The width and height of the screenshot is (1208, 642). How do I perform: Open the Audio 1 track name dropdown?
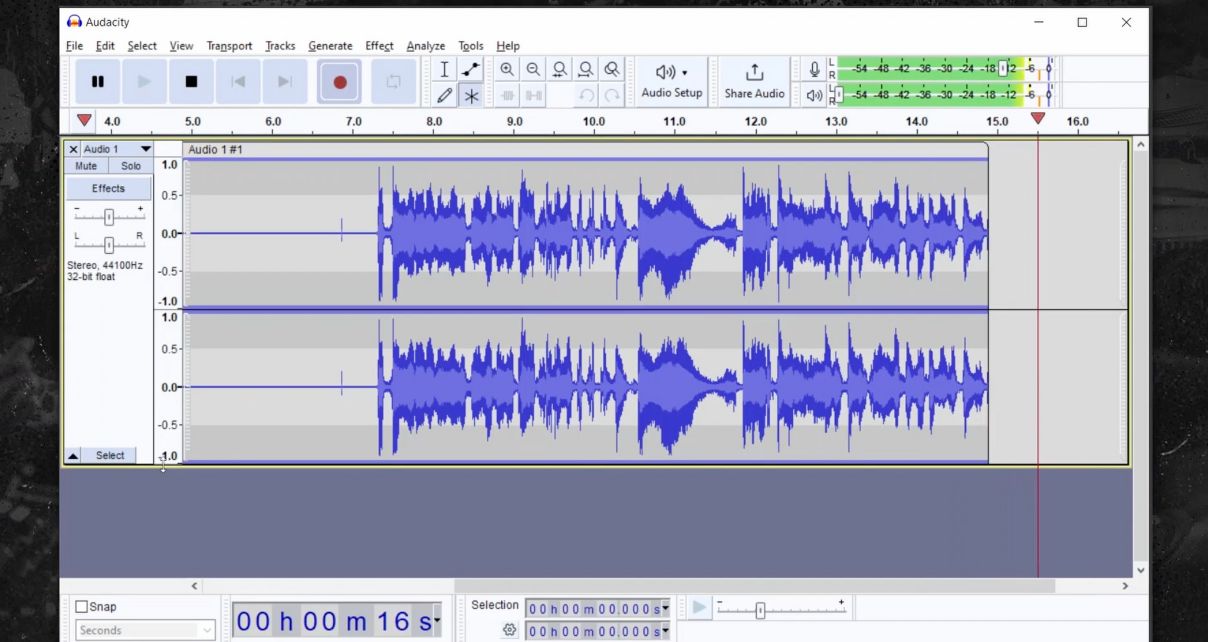coord(146,148)
